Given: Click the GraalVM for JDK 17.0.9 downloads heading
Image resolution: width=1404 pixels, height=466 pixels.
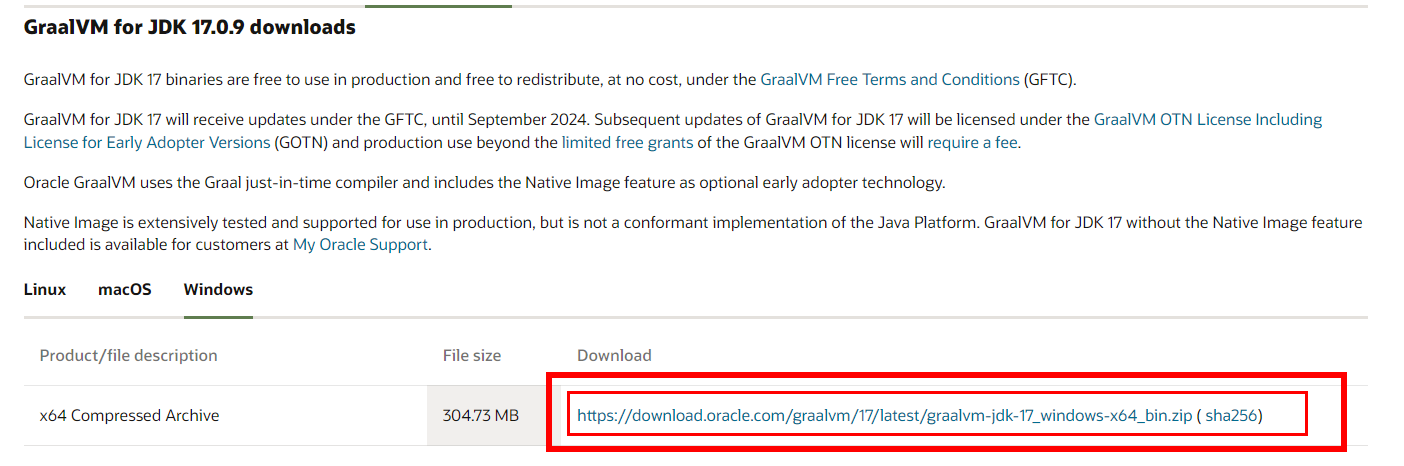Looking at the screenshot, I should point(190,28).
